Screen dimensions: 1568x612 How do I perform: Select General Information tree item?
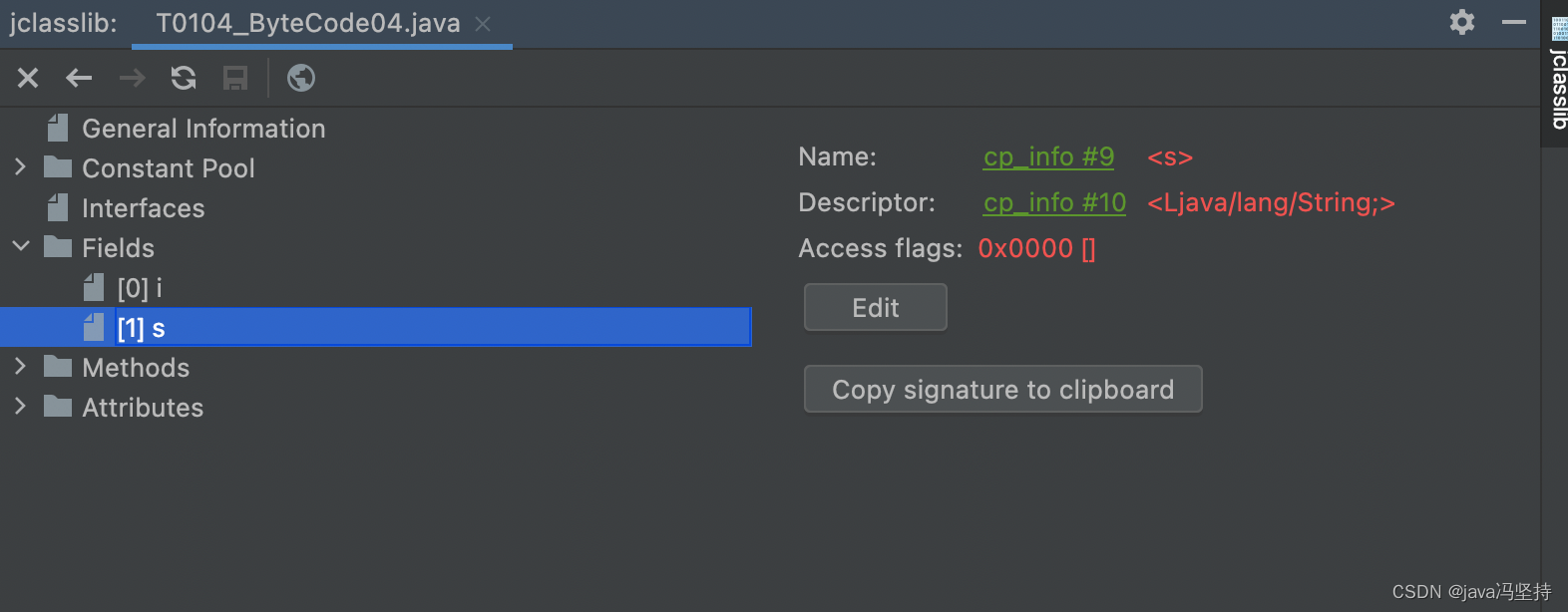tap(203, 129)
